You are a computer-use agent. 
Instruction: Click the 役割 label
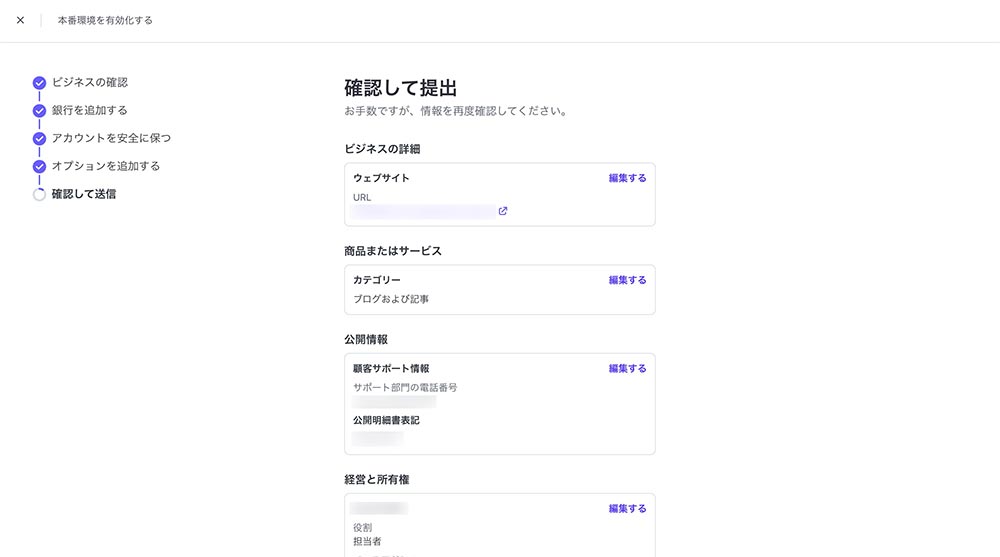point(362,528)
